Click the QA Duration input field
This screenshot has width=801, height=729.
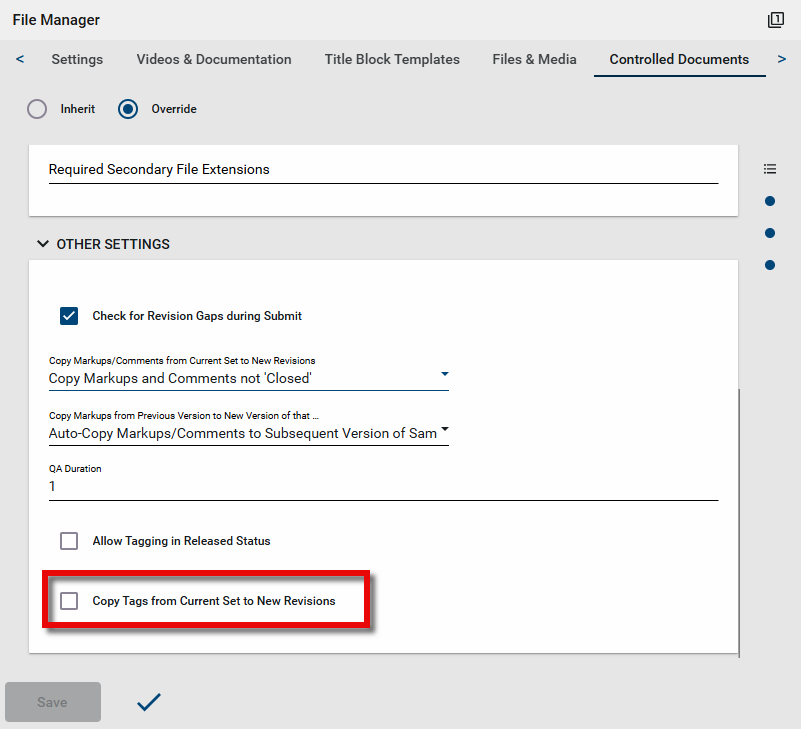[383, 486]
